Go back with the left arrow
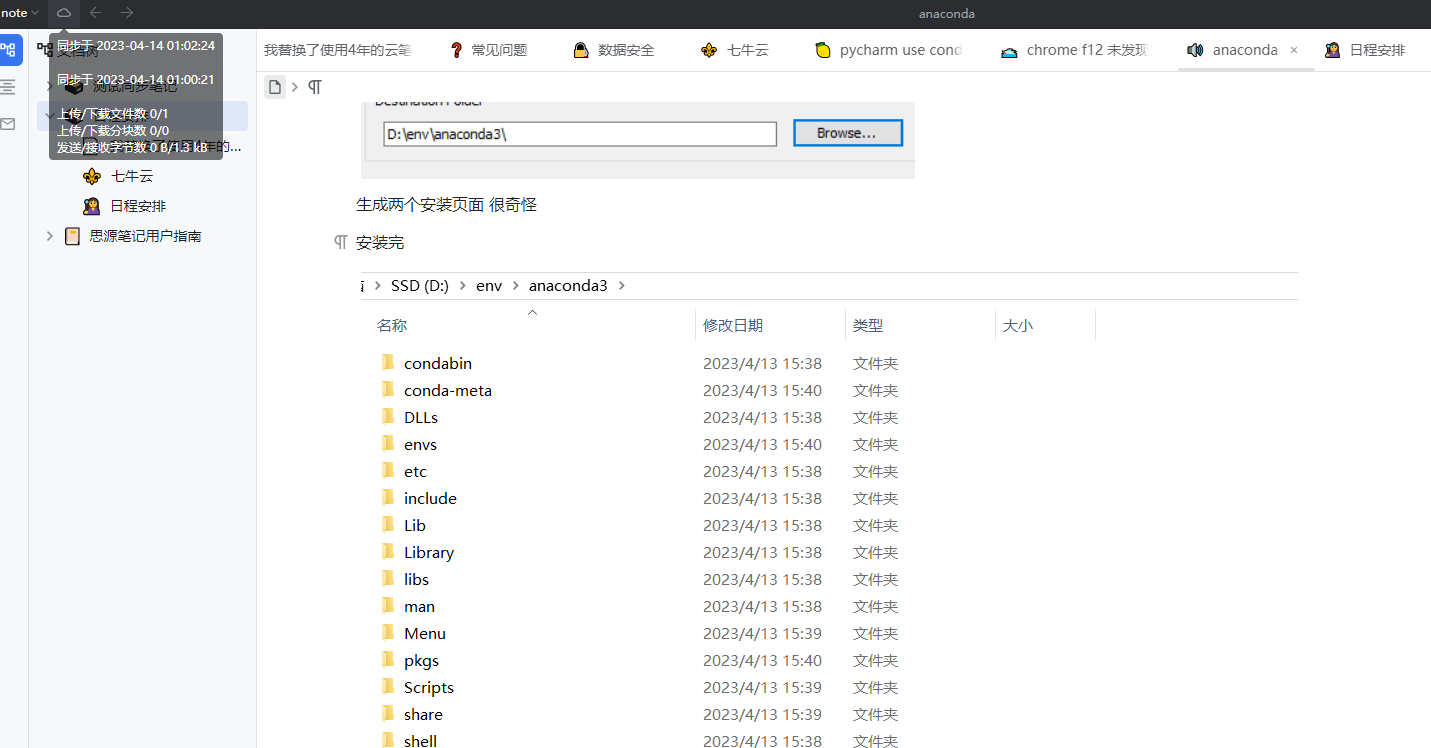 pyautogui.click(x=96, y=13)
